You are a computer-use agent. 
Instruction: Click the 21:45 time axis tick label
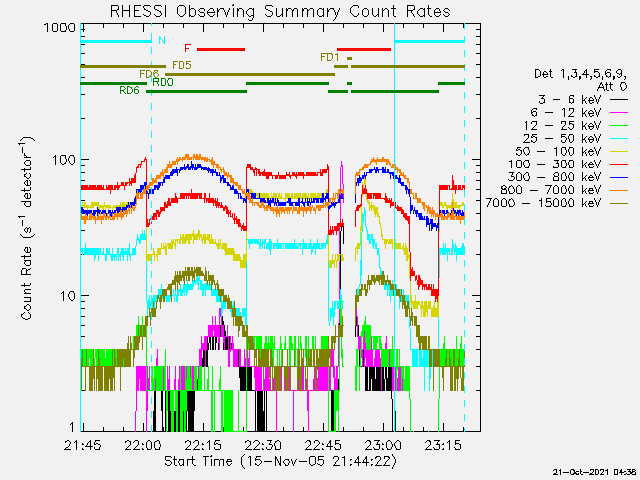coord(83,445)
